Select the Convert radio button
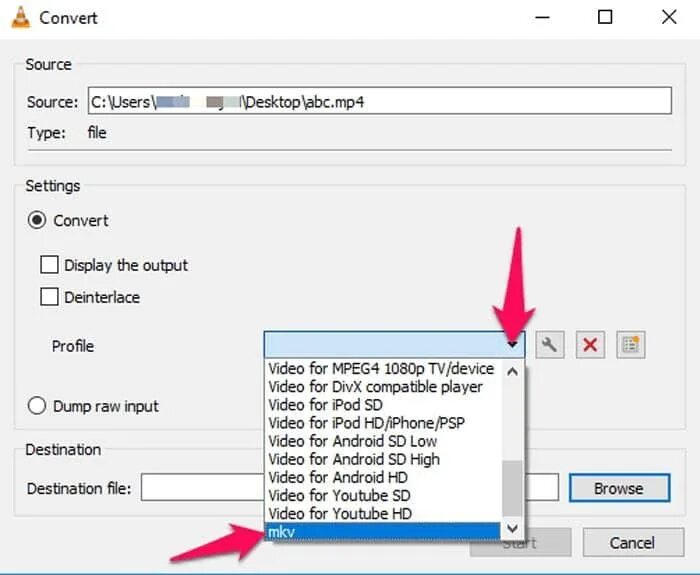The width and height of the screenshot is (700, 575). point(37,220)
